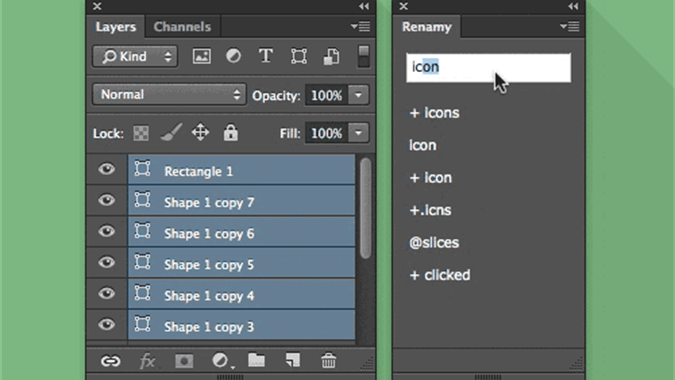The width and height of the screenshot is (675, 380).
Task: Hide the Shape 1 copy 3 layer
Action: tap(106, 324)
